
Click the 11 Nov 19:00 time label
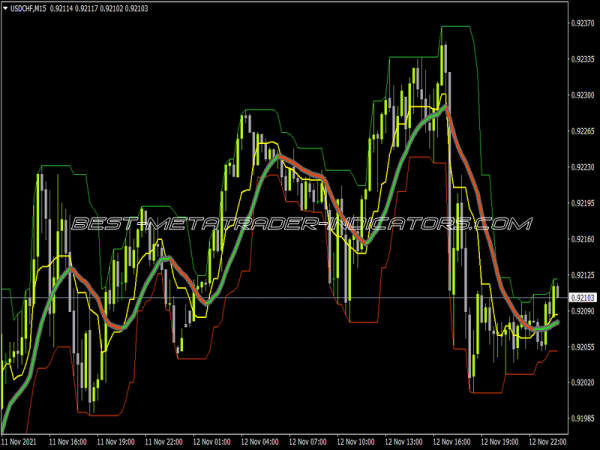116,442
